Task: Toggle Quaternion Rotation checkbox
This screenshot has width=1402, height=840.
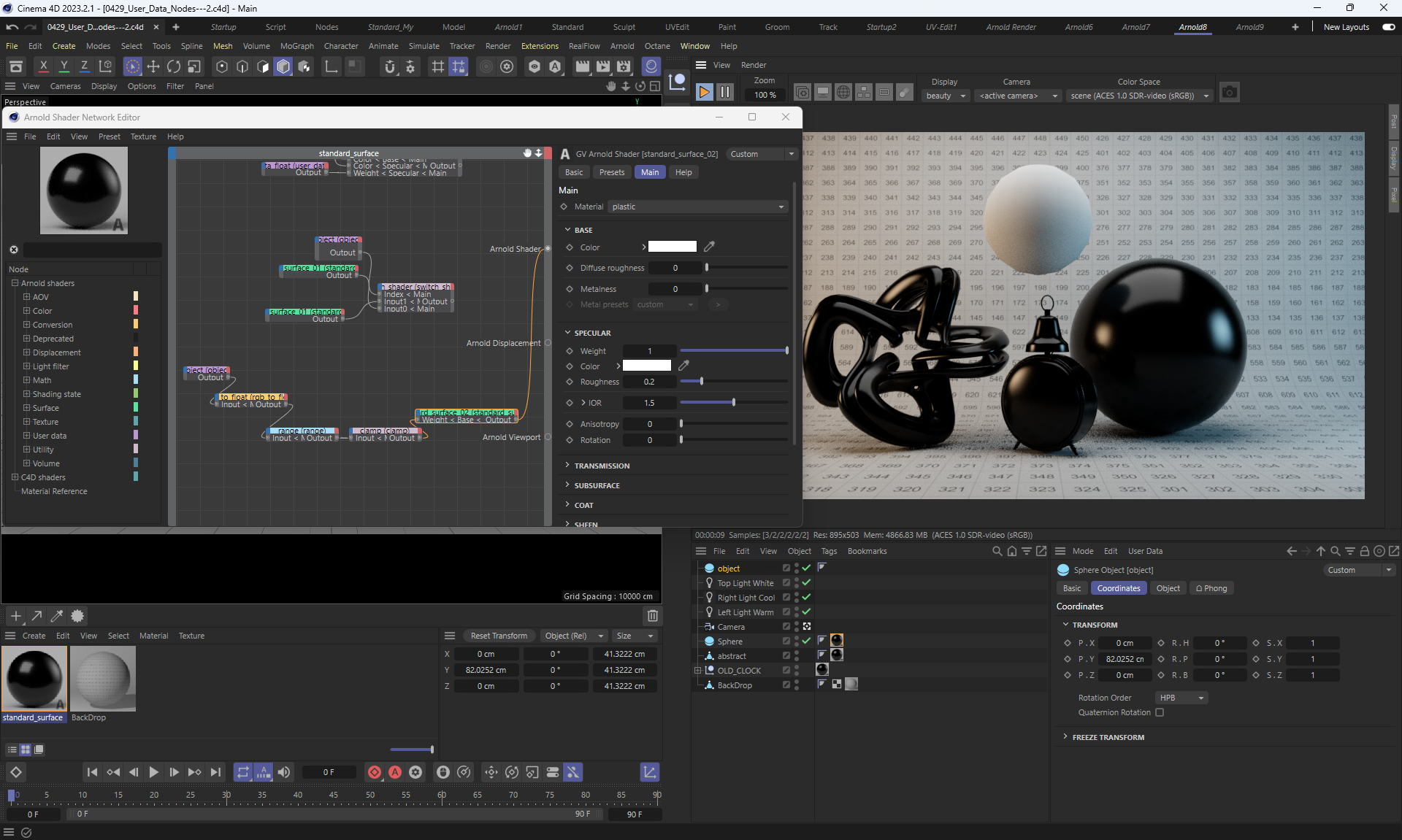Action: pyautogui.click(x=1160, y=712)
